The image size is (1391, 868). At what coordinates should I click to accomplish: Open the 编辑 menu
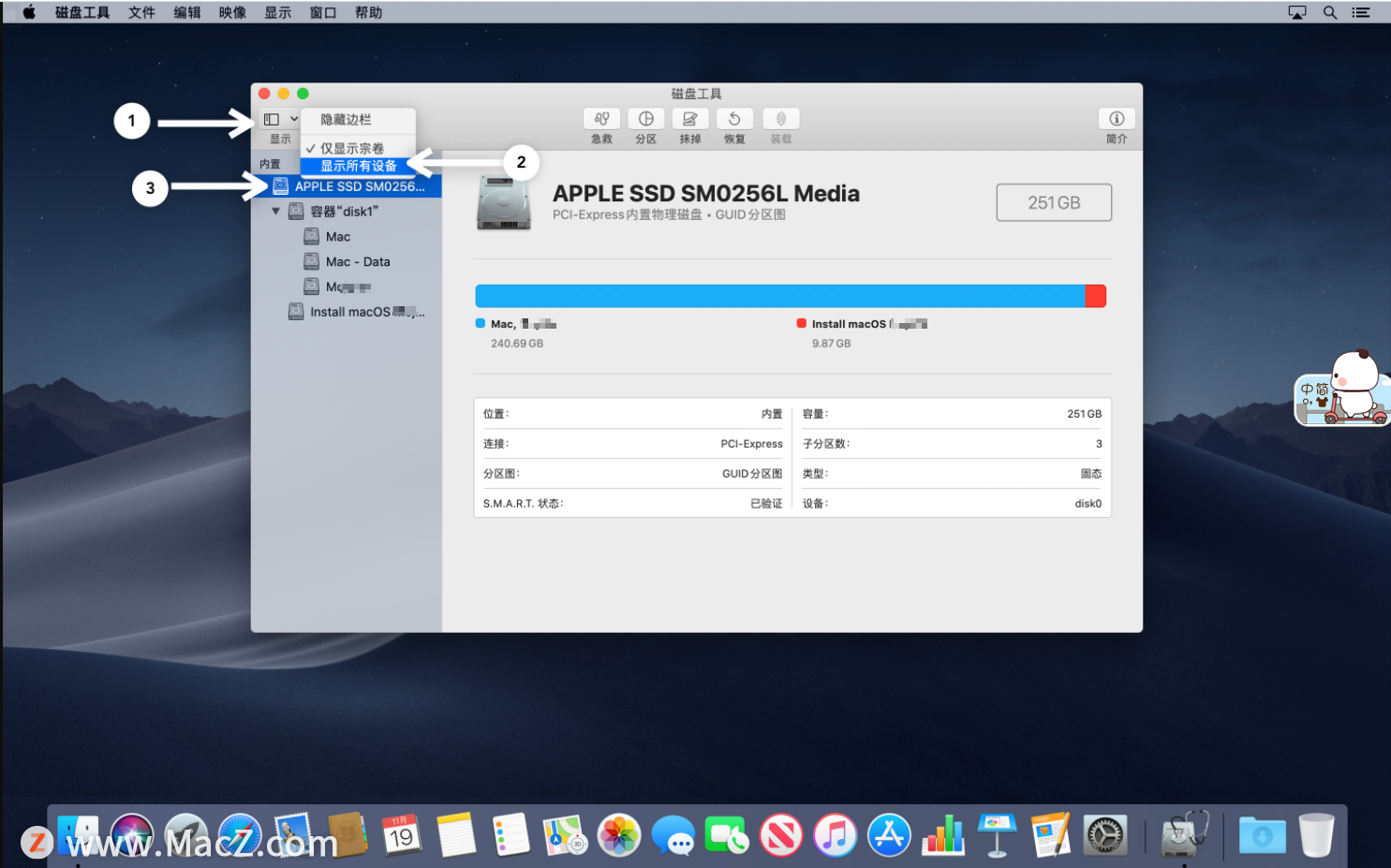pos(187,12)
